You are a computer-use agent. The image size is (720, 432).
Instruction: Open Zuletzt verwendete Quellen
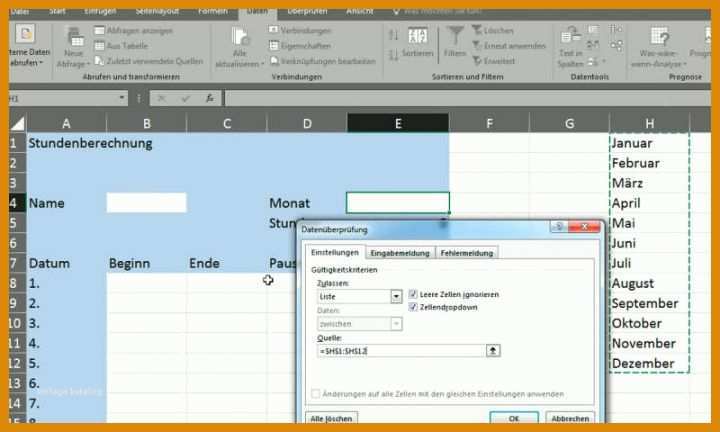(x=149, y=61)
